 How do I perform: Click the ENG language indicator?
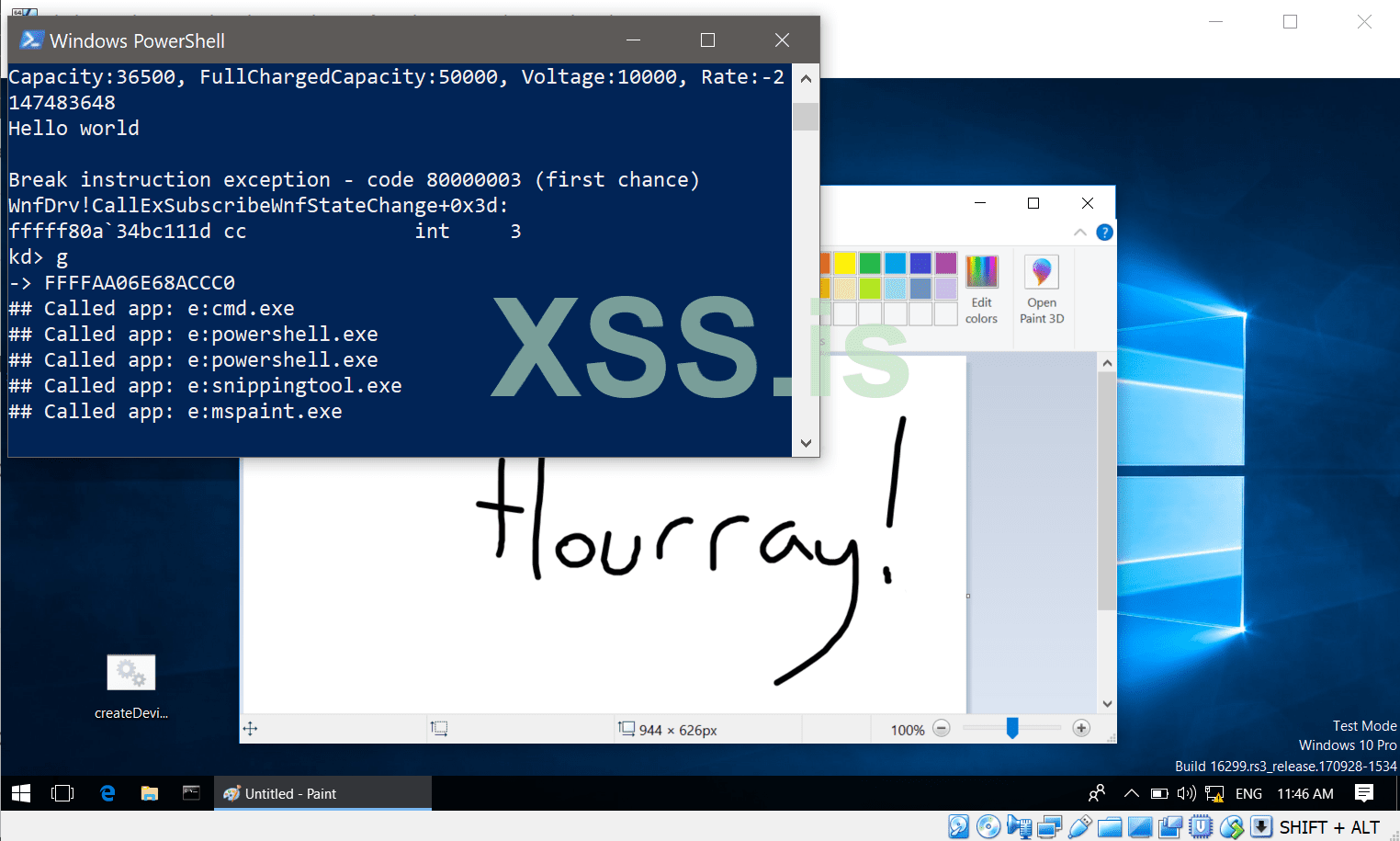tap(1248, 793)
